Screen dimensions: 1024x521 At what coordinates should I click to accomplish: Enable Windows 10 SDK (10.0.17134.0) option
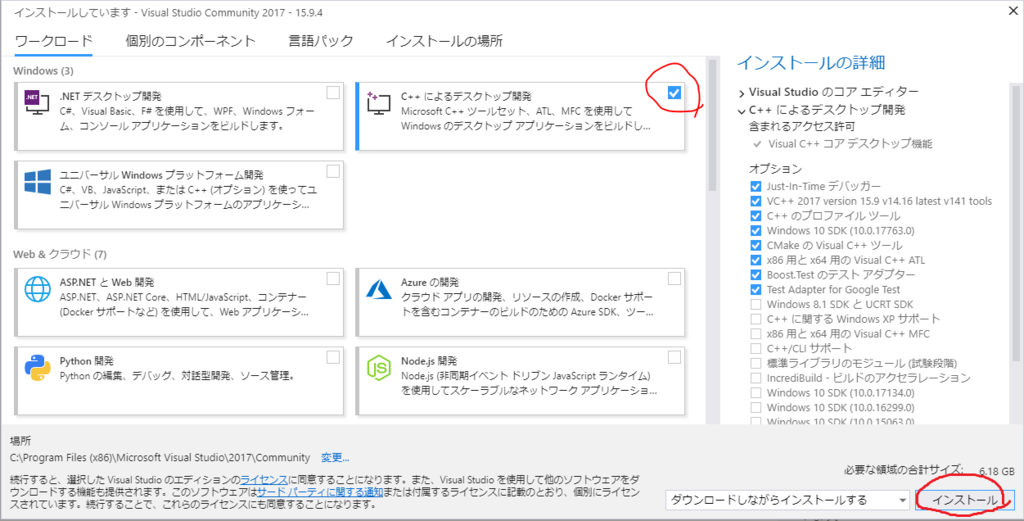756,393
